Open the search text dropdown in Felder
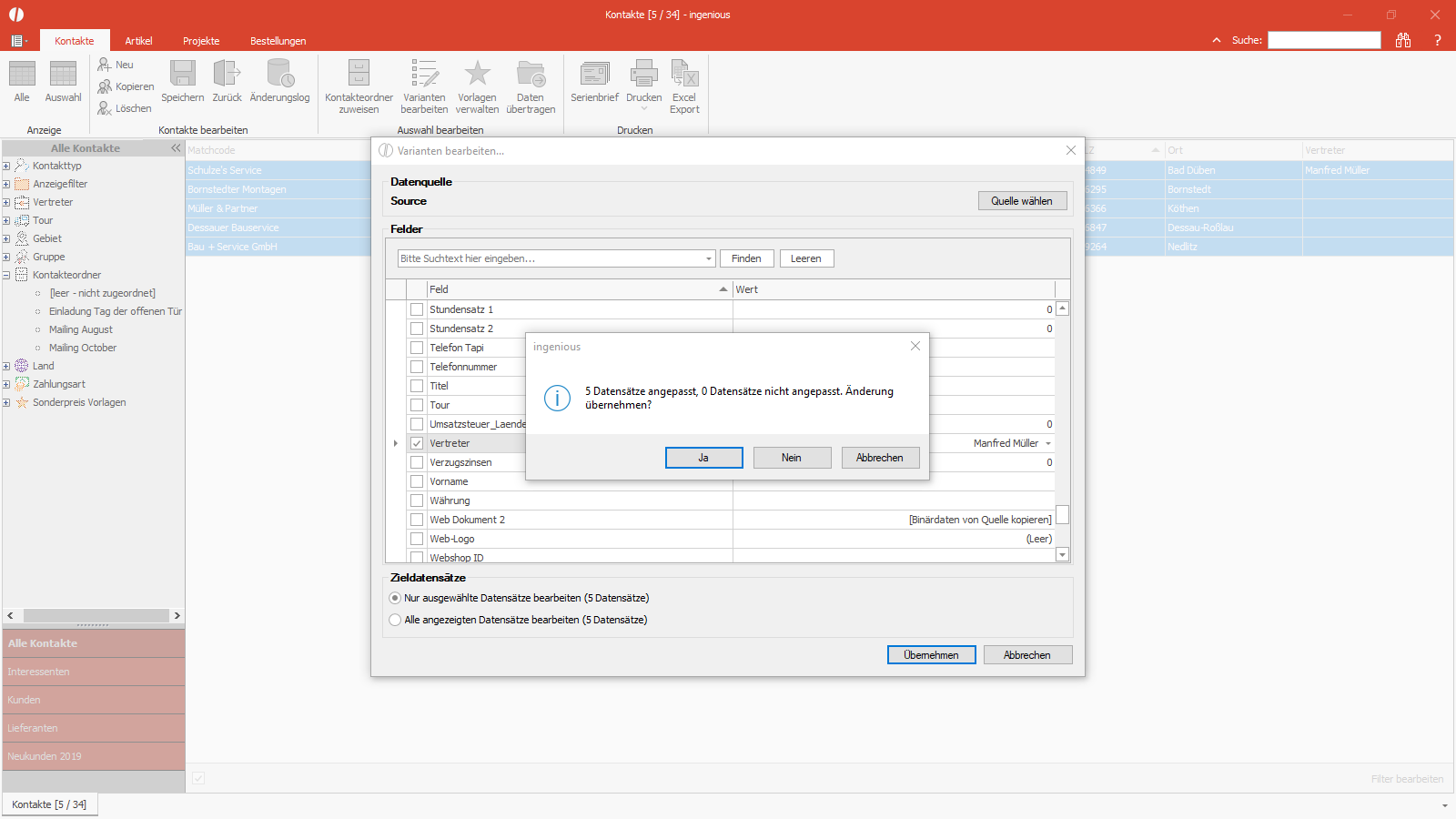This screenshot has width=1456, height=819. tap(709, 258)
